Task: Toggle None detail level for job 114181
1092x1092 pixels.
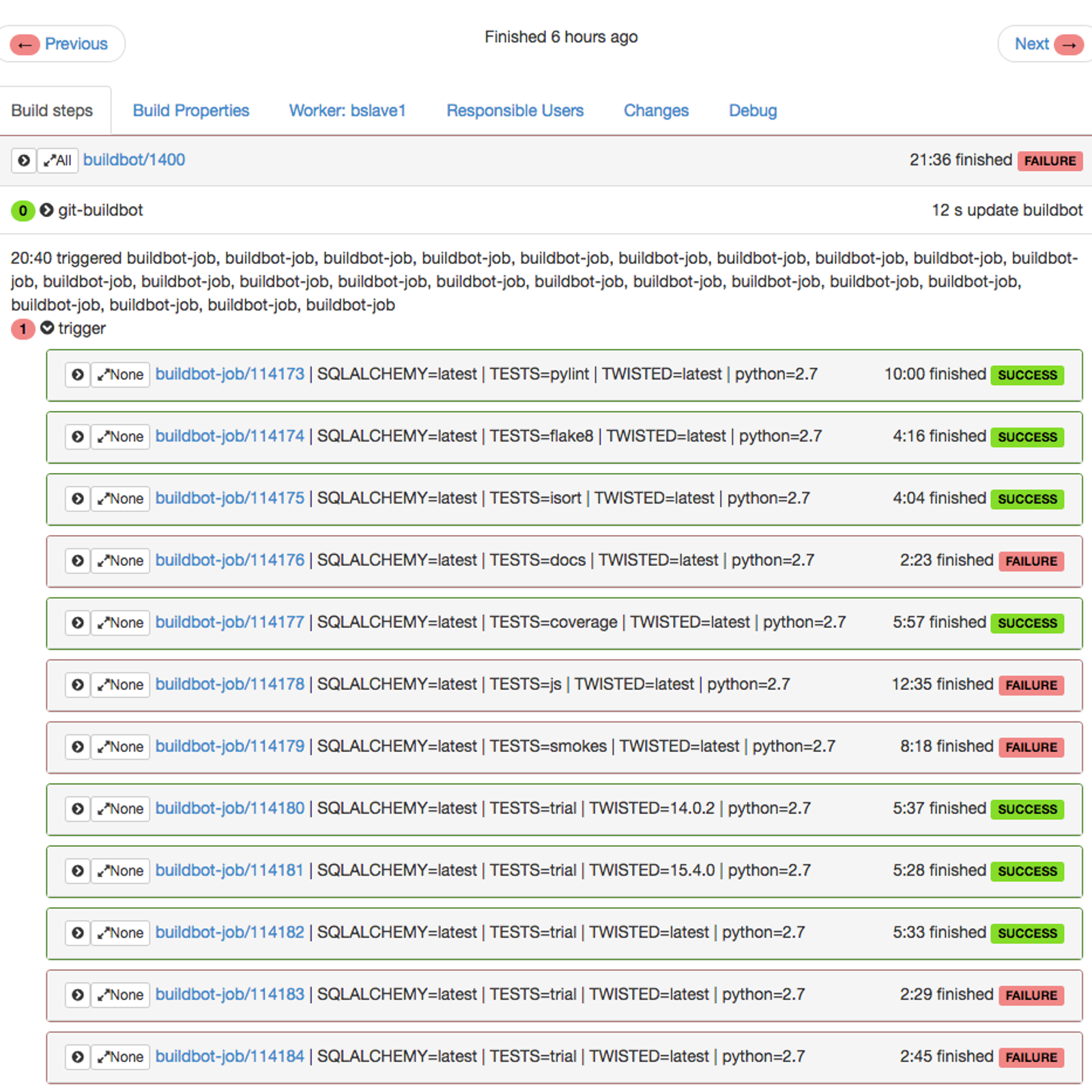Action: click(121, 872)
